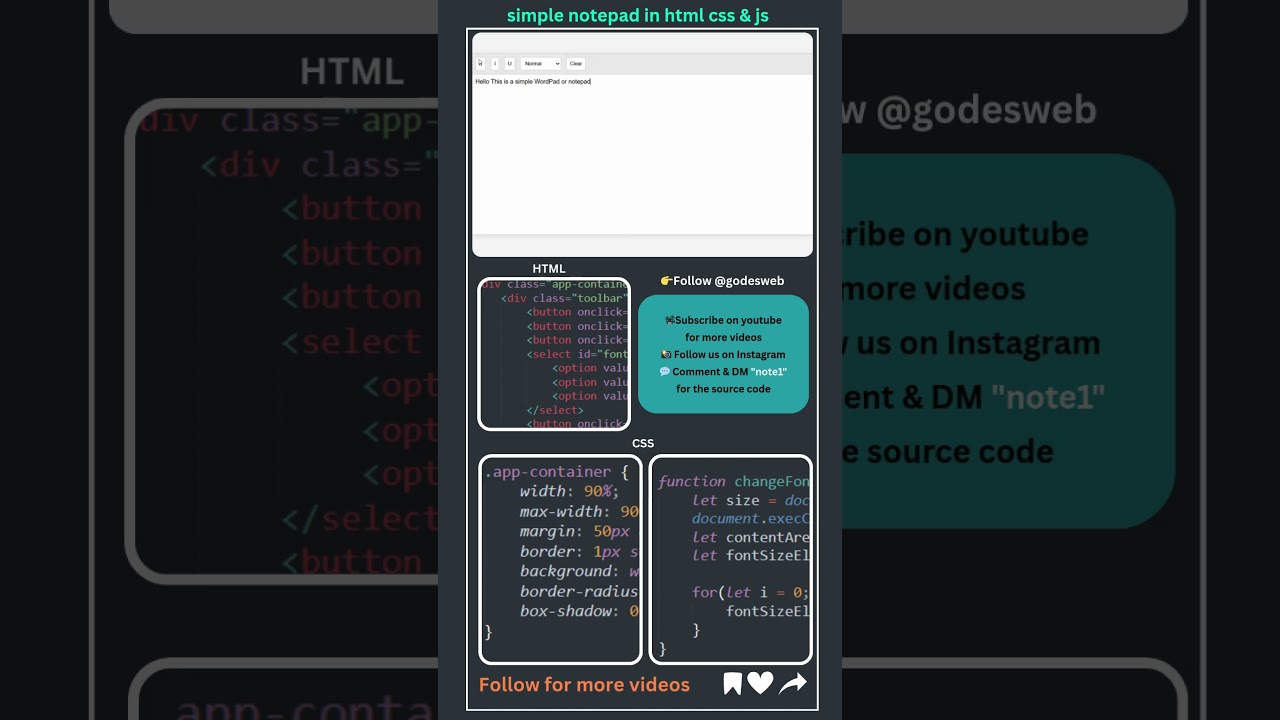Open the Normal font size dropdown
This screenshot has width=1280, height=720.
[541, 63]
